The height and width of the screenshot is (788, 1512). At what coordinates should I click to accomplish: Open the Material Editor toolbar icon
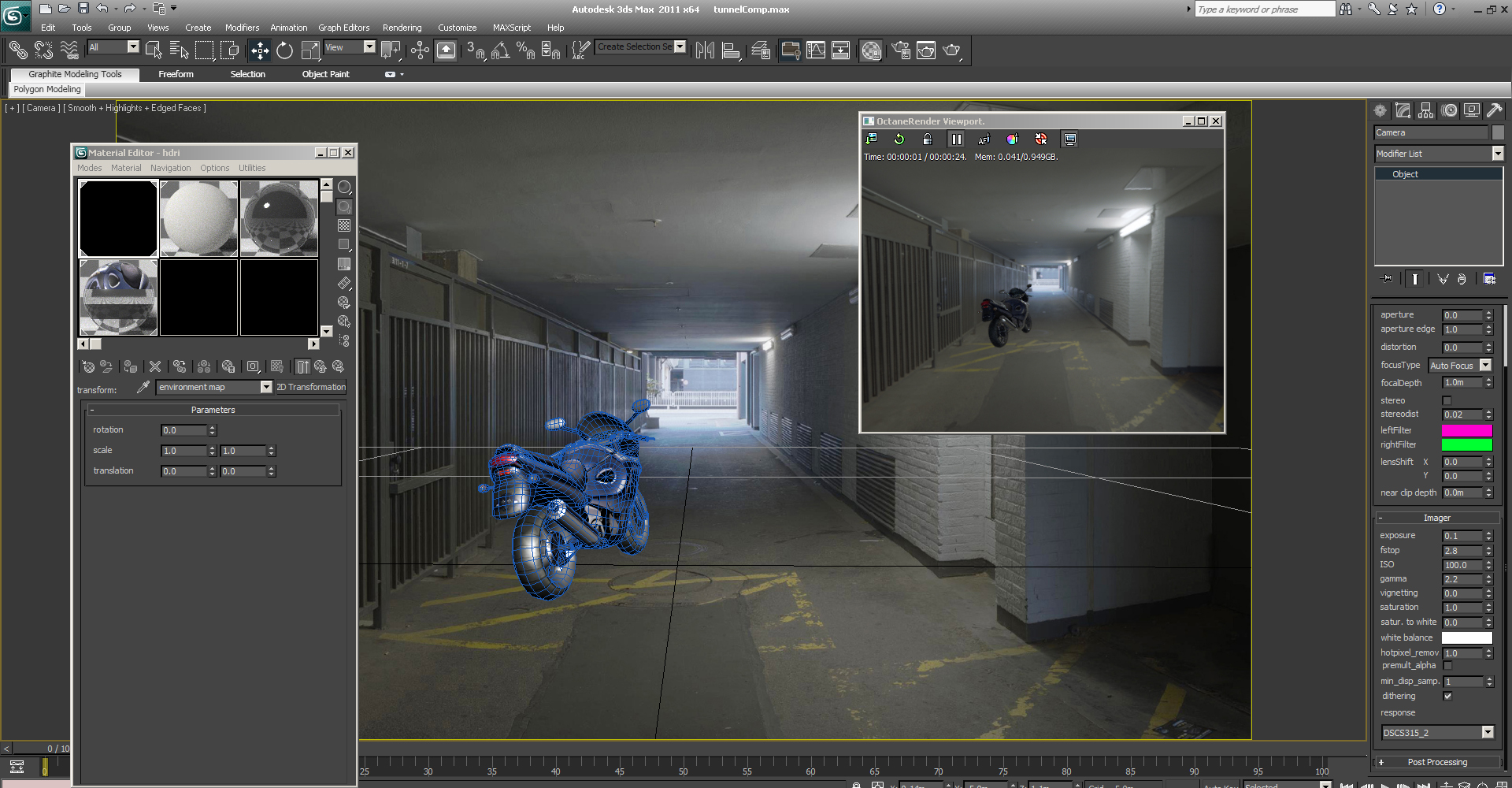tap(871, 50)
